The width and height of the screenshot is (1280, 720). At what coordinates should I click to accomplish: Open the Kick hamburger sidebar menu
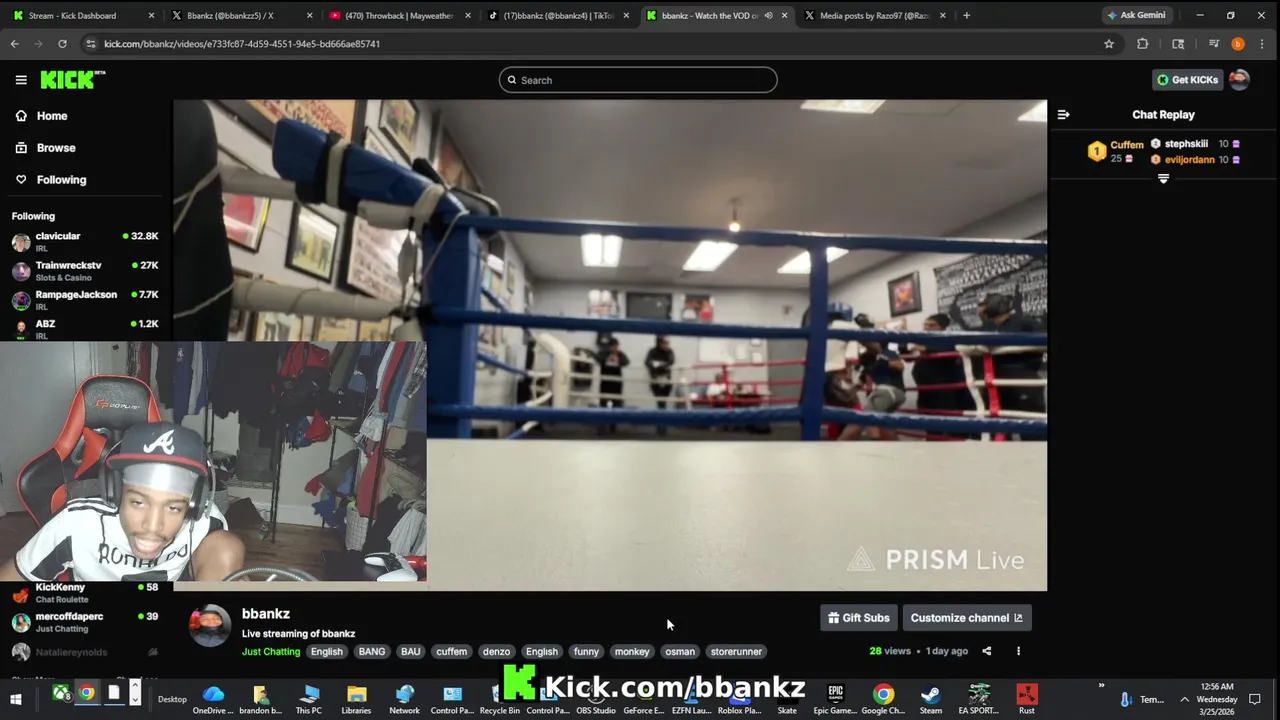point(21,80)
